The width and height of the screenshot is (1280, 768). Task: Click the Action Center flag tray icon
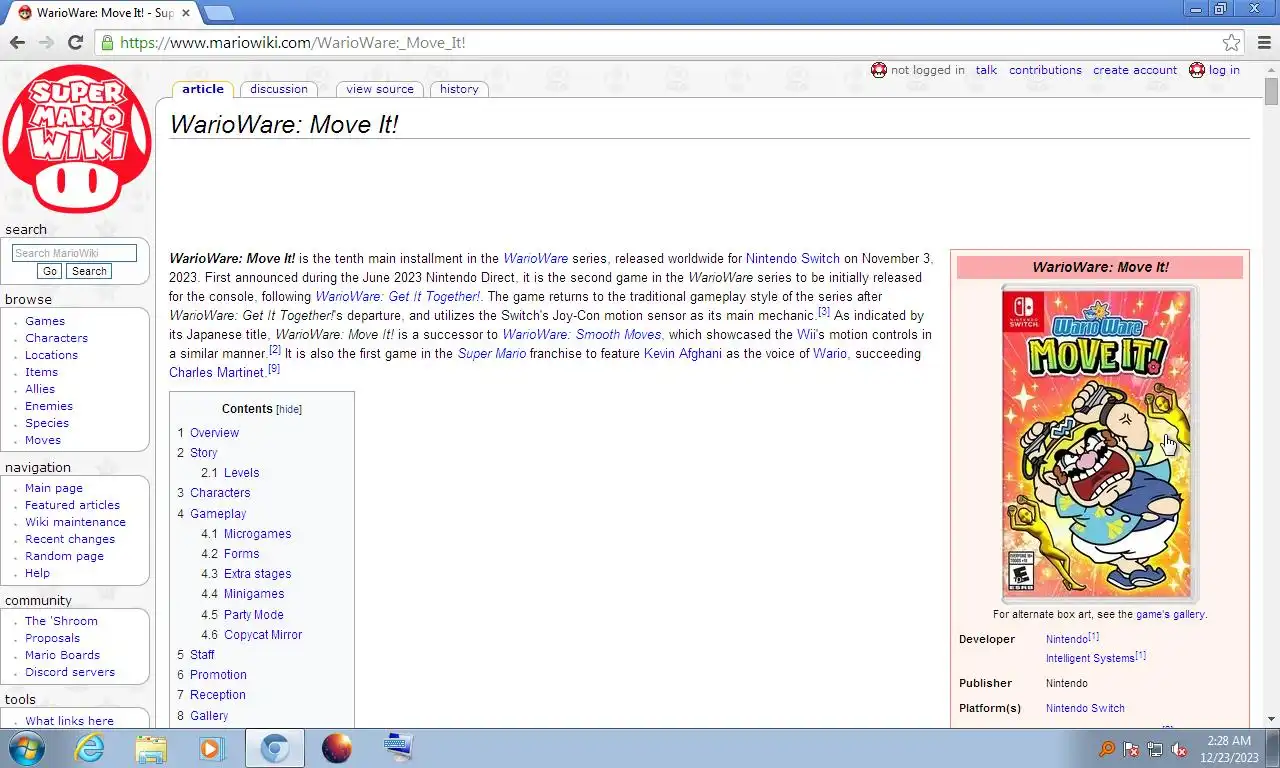[1131, 749]
